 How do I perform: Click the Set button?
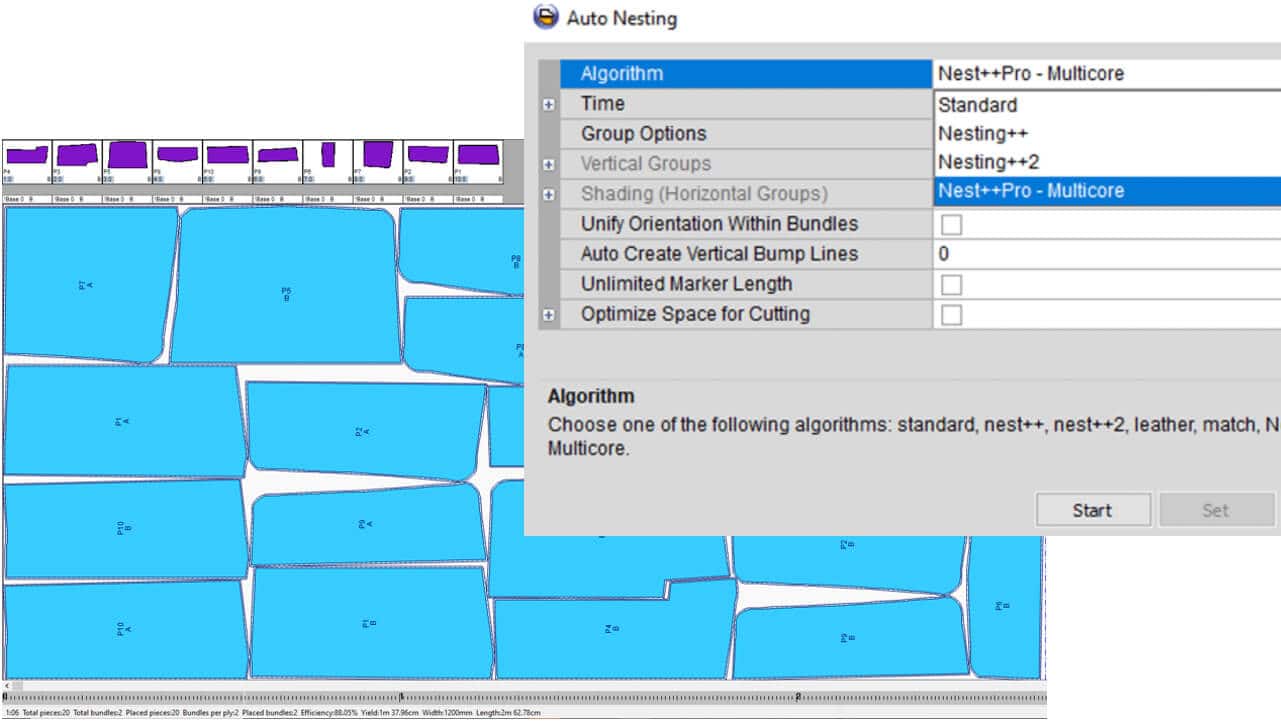click(x=1214, y=510)
